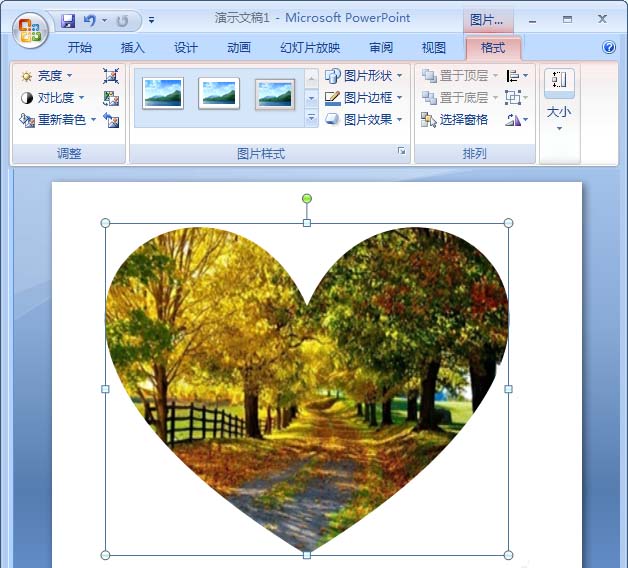Screen dimensions: 628x568
Task: Click the top-right corner handle of the picture
Action: [508, 223]
